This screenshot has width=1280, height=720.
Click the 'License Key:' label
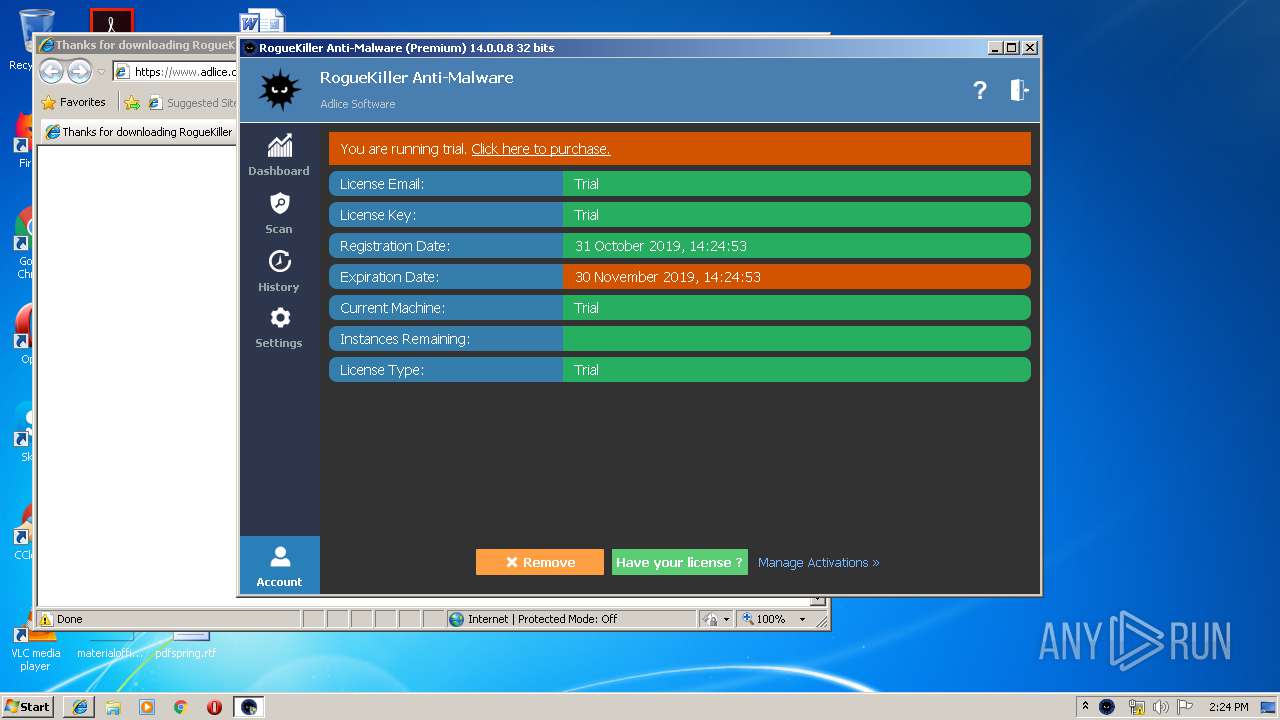tap(377, 215)
